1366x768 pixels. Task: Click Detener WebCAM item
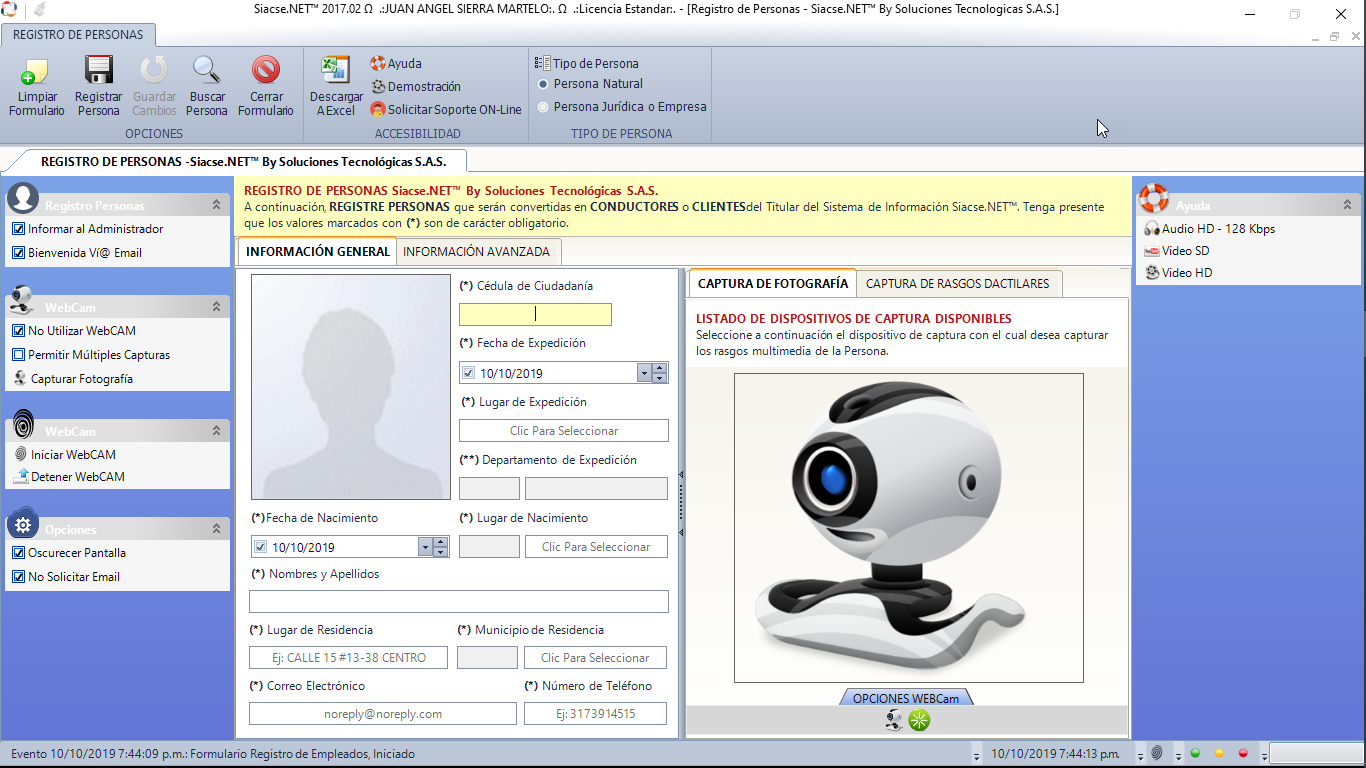pyautogui.click(x=69, y=477)
